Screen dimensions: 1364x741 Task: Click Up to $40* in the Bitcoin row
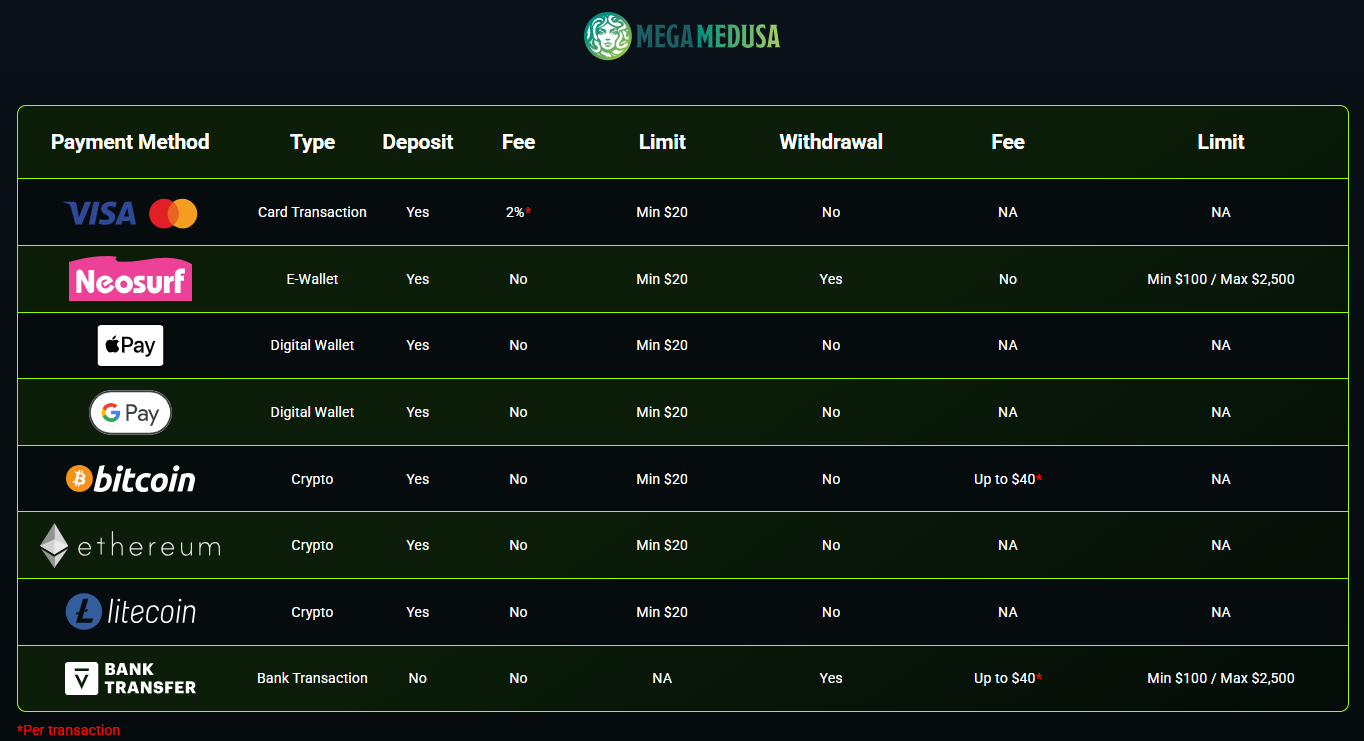(1008, 479)
